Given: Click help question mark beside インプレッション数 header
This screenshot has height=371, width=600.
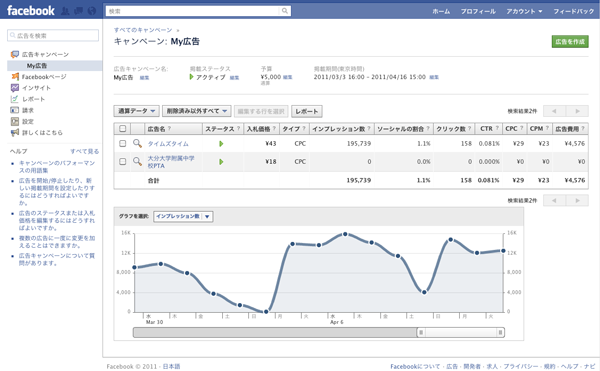Looking at the screenshot, I should click(369, 129).
